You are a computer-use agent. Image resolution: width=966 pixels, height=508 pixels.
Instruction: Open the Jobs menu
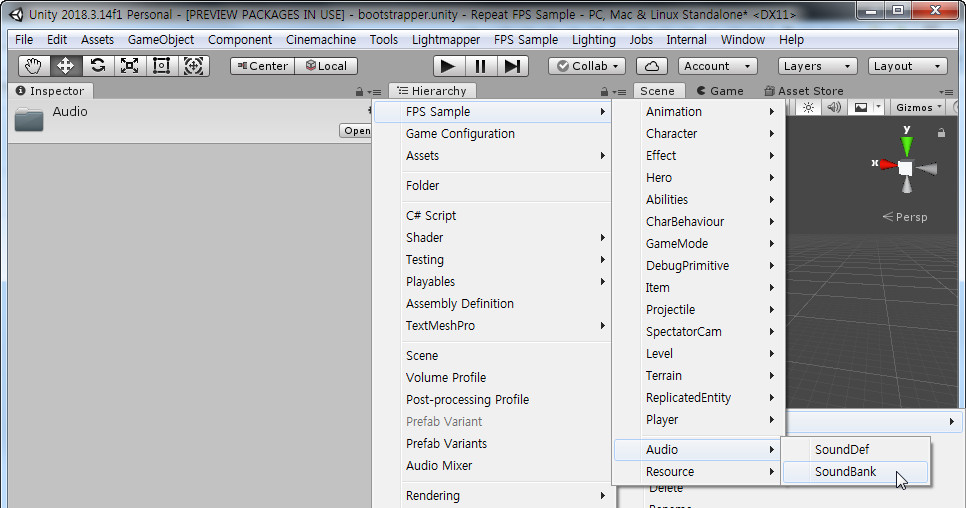point(641,39)
